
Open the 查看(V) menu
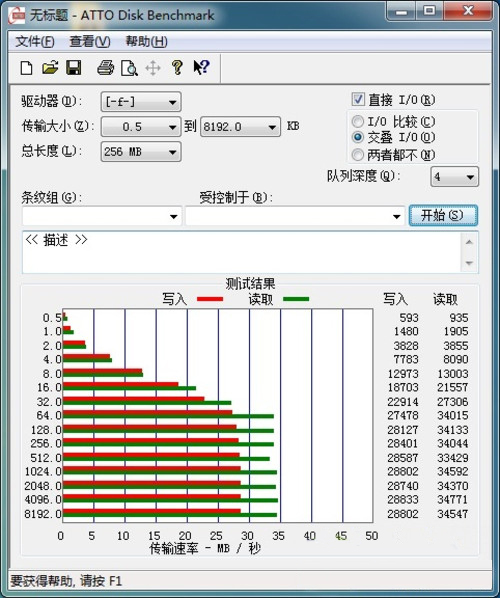pos(90,42)
